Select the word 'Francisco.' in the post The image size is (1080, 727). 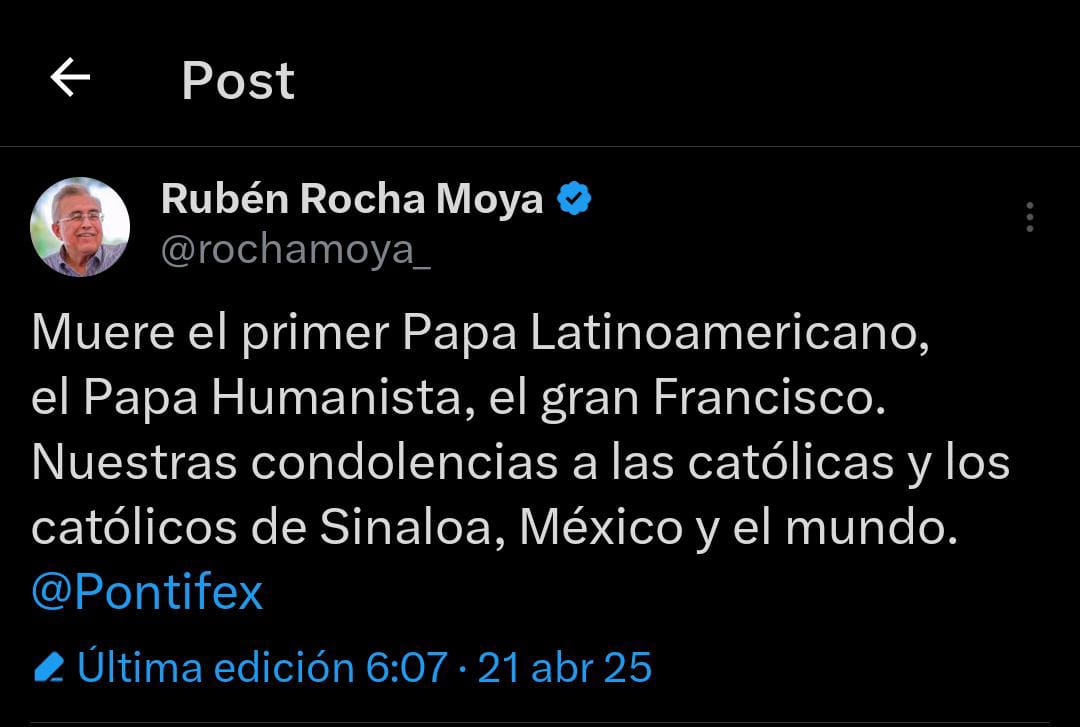click(x=769, y=398)
